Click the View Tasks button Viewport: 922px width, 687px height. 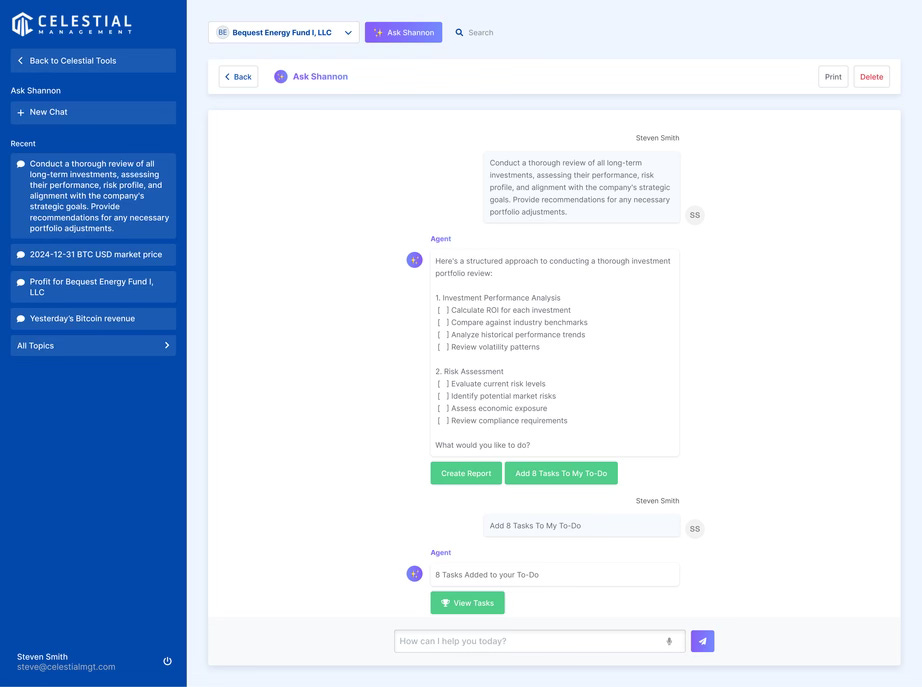click(x=467, y=603)
